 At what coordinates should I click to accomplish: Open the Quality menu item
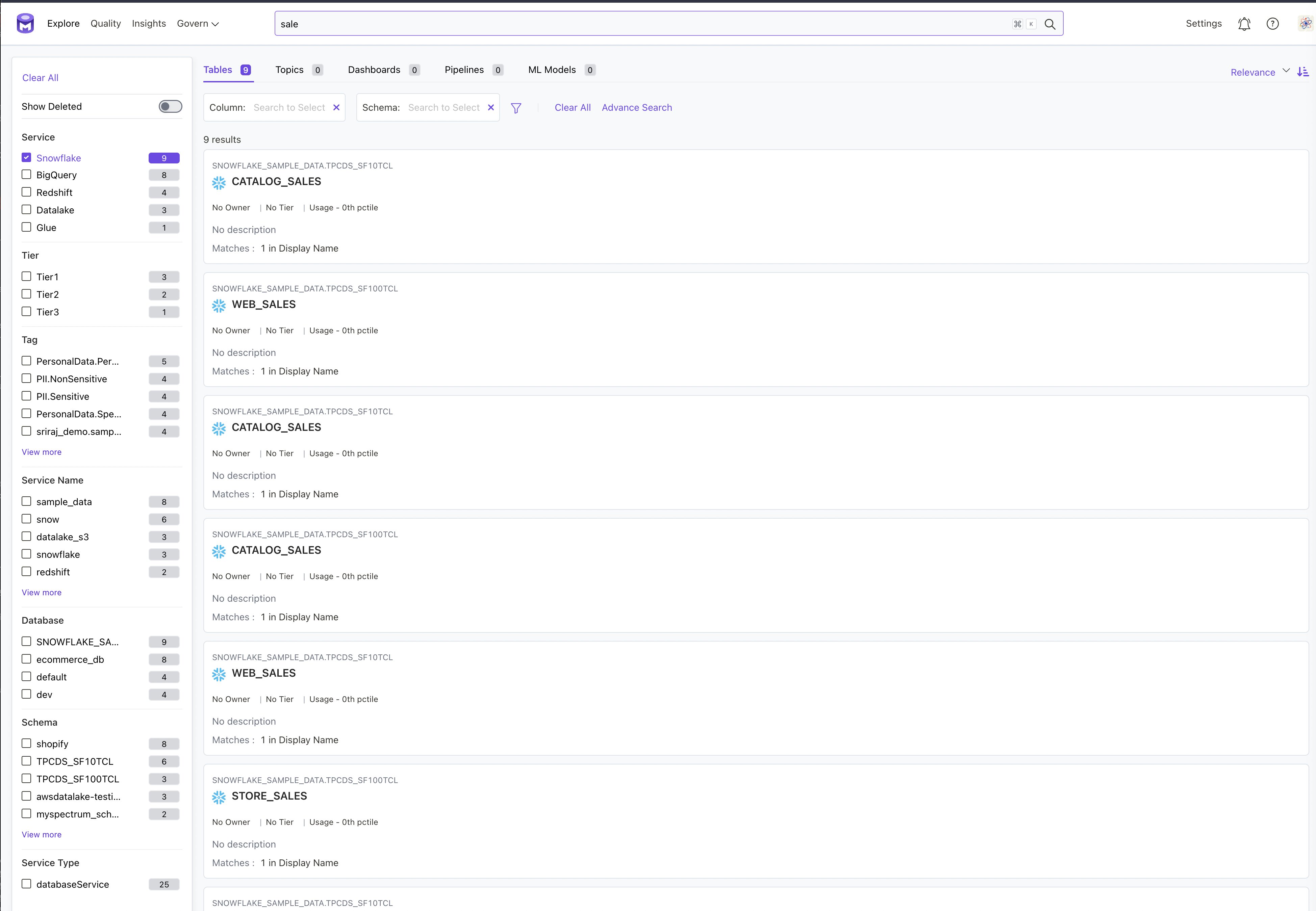coord(106,23)
